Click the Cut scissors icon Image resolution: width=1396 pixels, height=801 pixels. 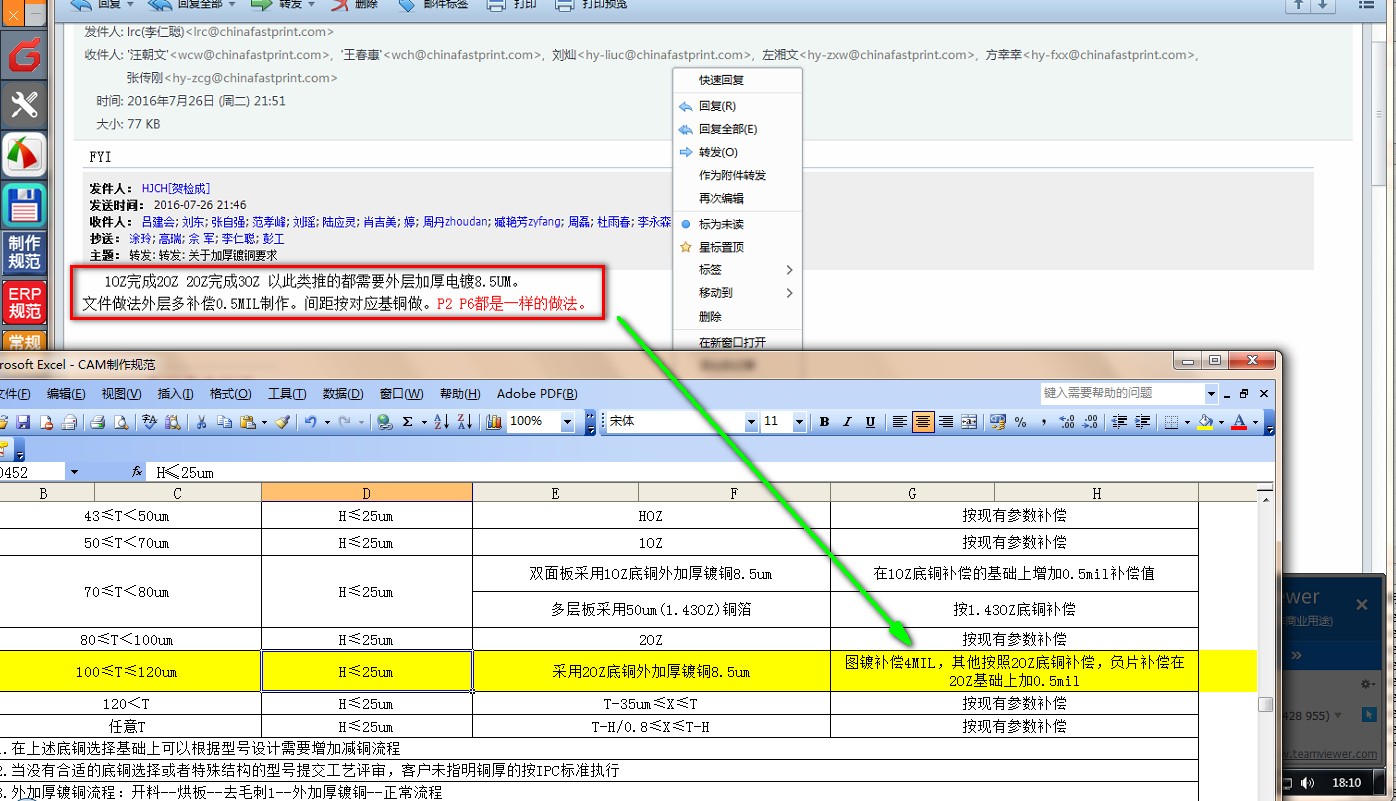point(200,422)
